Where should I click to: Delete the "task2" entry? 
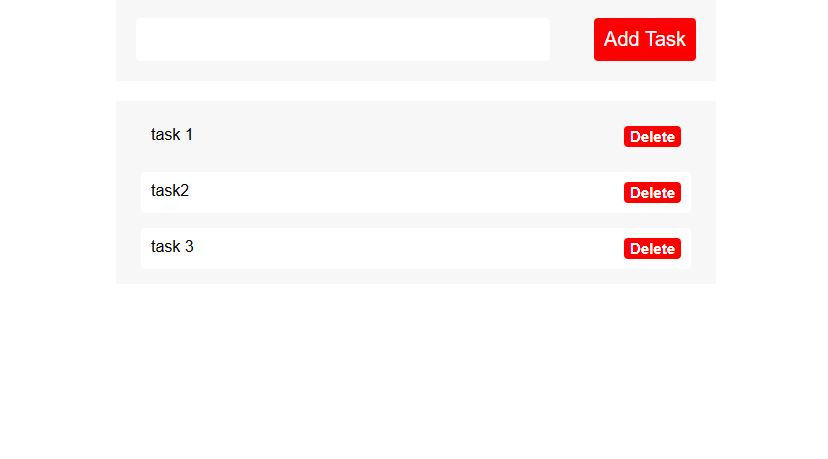tap(652, 193)
